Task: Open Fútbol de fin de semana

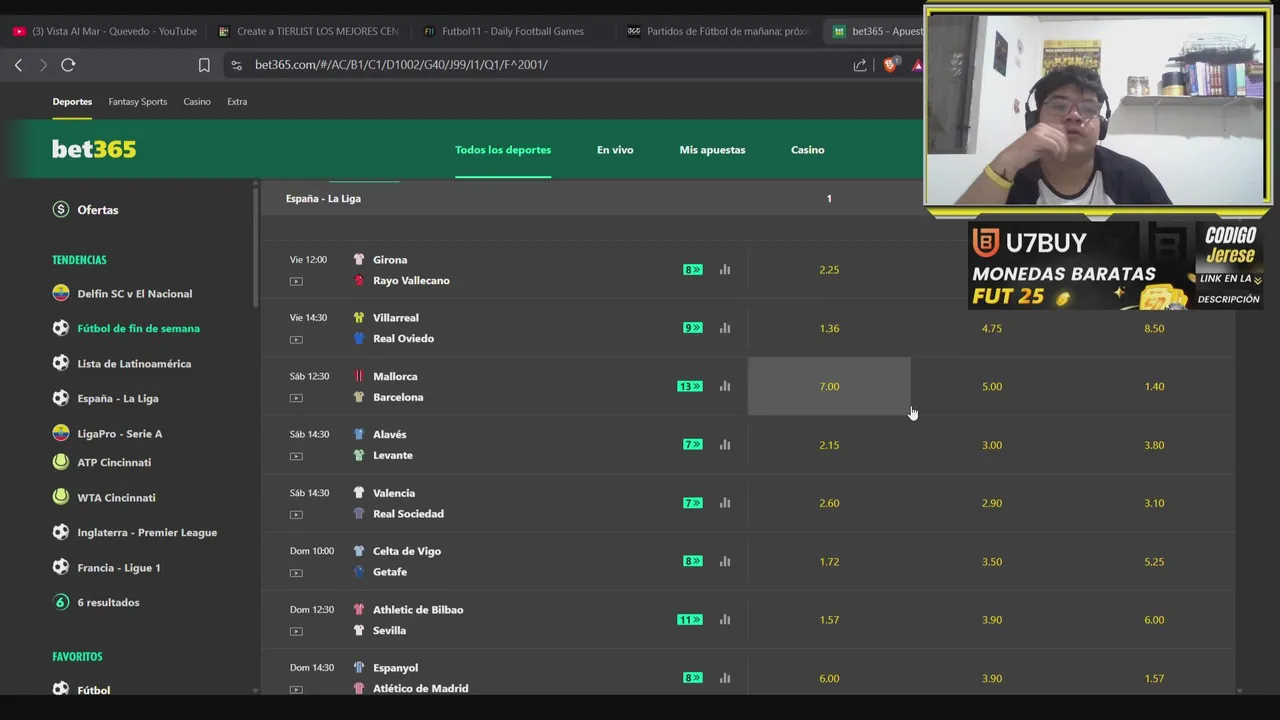Action: click(x=139, y=328)
